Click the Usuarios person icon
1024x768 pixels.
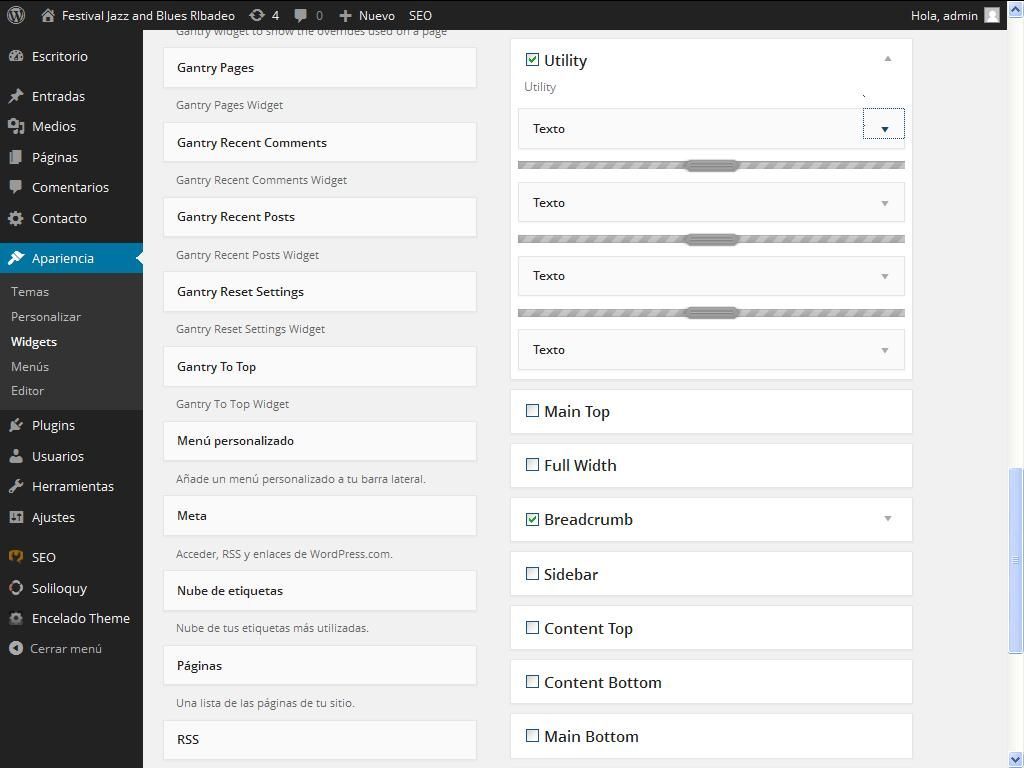[x=16, y=456]
